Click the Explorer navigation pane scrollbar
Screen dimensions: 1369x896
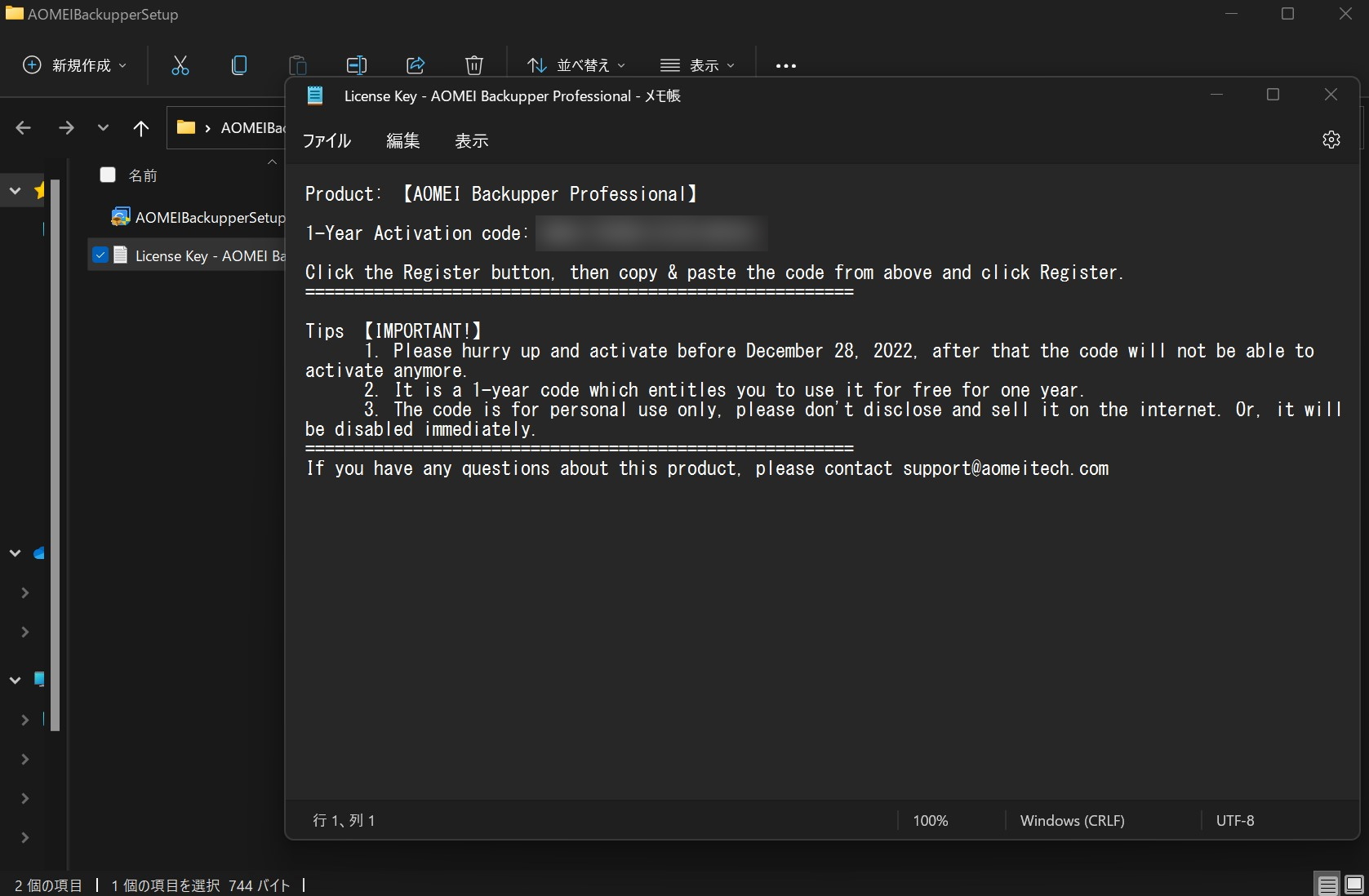tap(56, 455)
